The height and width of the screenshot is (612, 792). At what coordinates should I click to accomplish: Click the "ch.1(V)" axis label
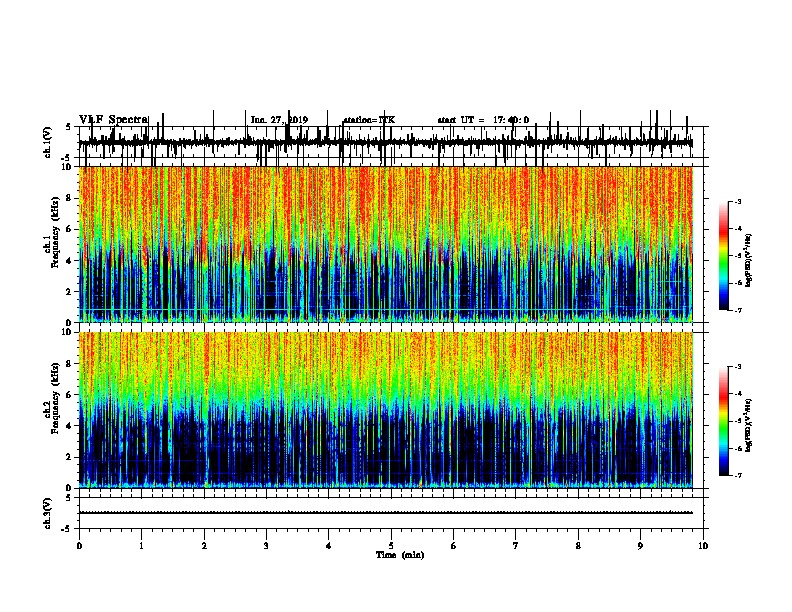pyautogui.click(x=48, y=142)
